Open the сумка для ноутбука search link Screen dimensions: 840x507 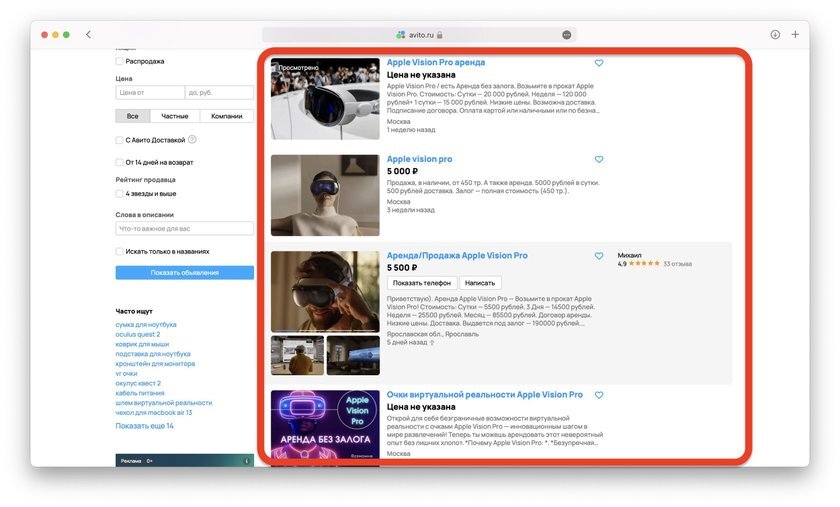click(146, 324)
